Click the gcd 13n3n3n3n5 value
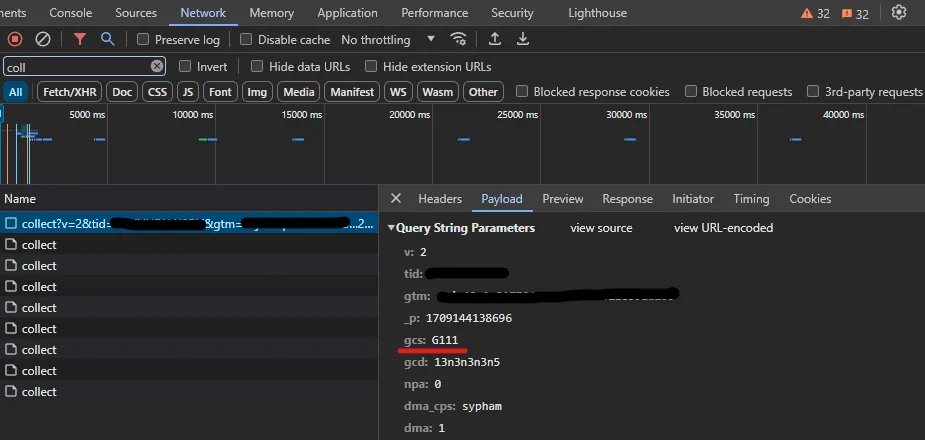This screenshot has height=440, width=925. [467, 362]
